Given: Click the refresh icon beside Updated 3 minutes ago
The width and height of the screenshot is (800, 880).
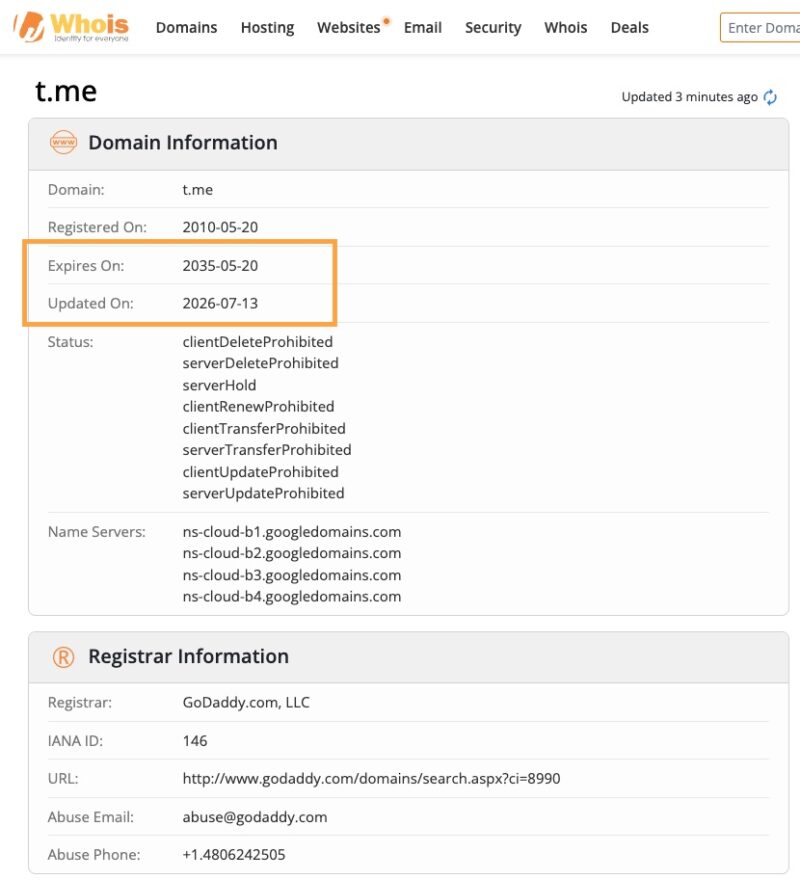Looking at the screenshot, I should 770,97.
